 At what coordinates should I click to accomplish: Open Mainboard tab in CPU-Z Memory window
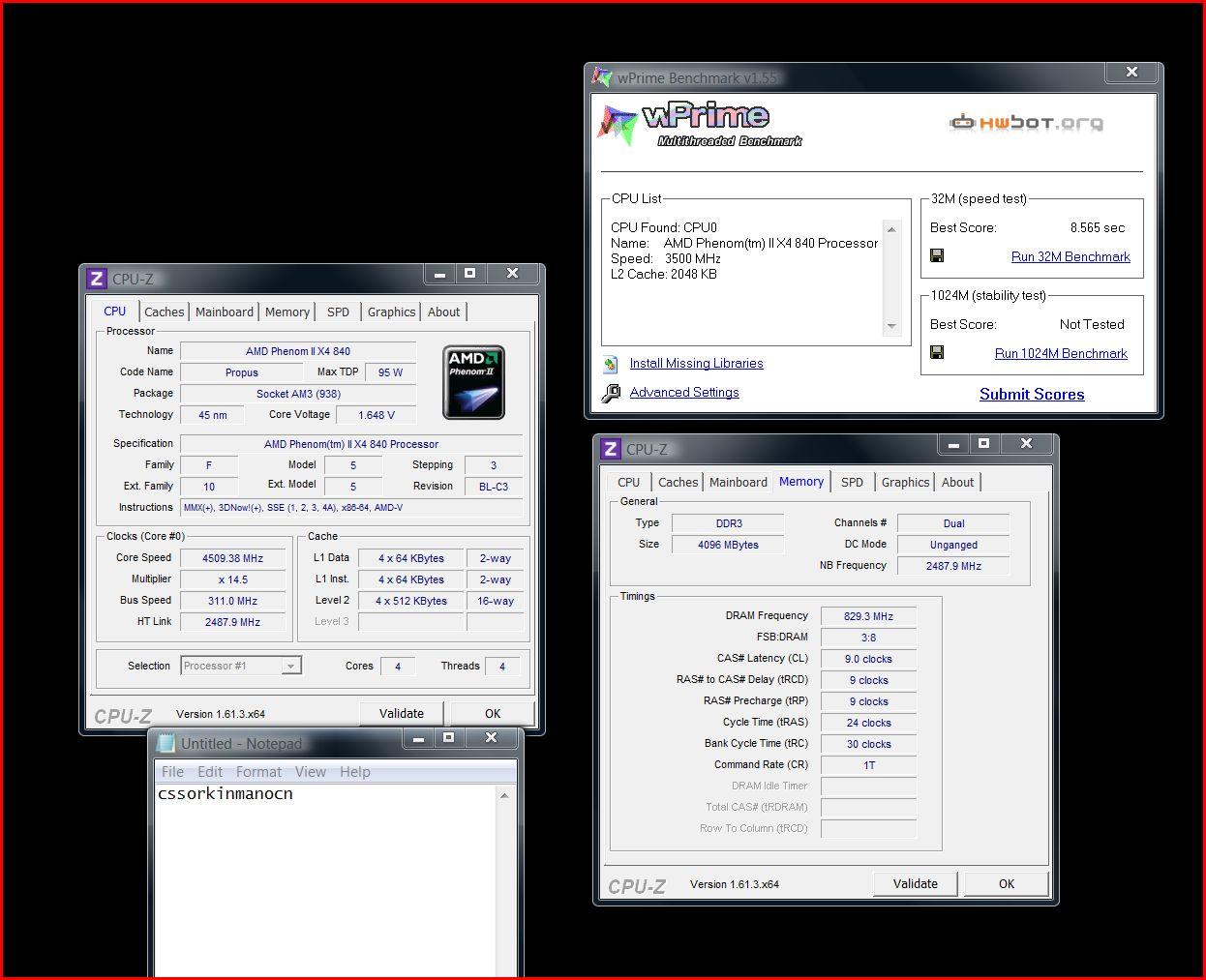tap(739, 482)
